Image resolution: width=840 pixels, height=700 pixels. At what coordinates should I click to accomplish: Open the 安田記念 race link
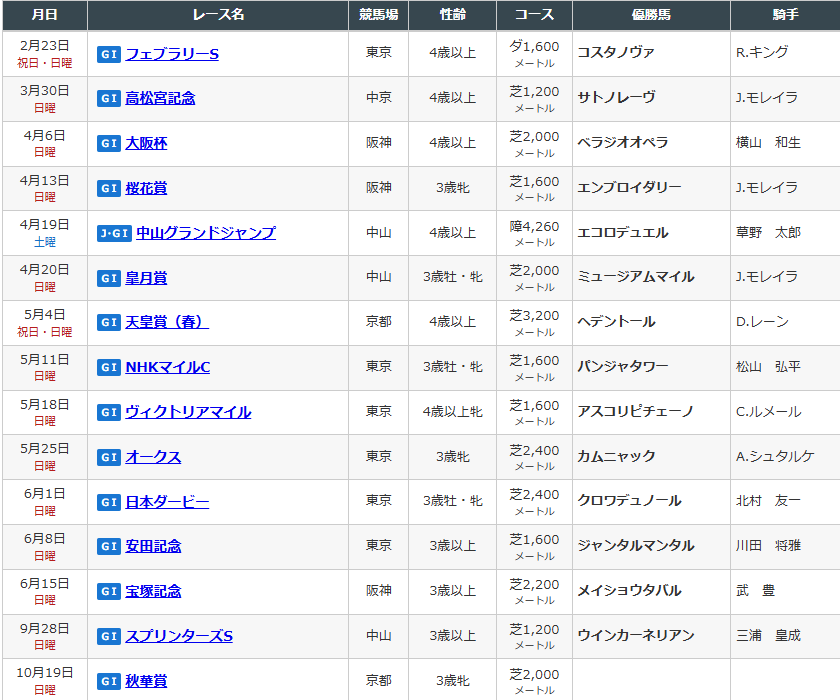tap(153, 546)
